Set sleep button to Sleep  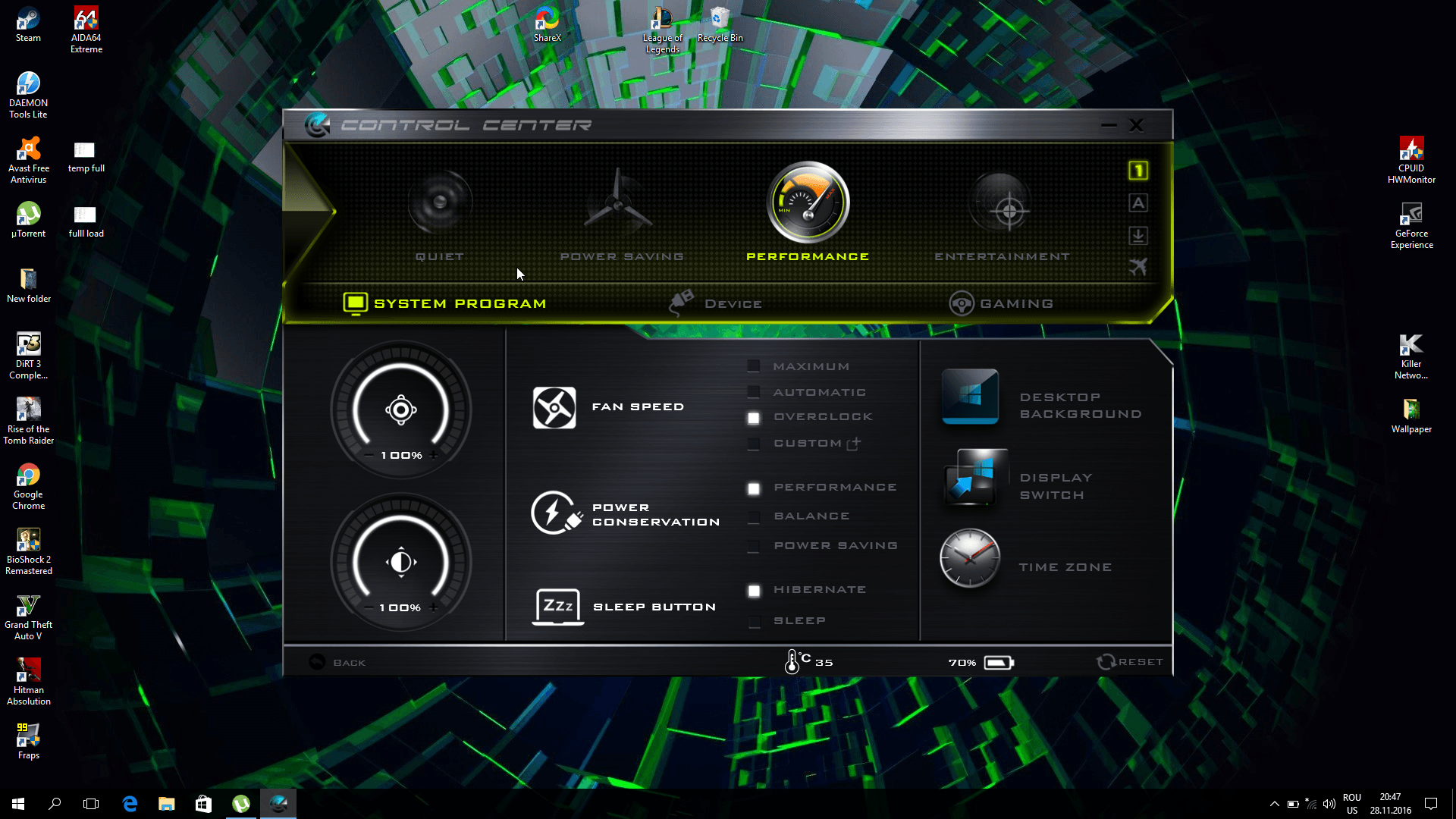[x=754, y=622]
